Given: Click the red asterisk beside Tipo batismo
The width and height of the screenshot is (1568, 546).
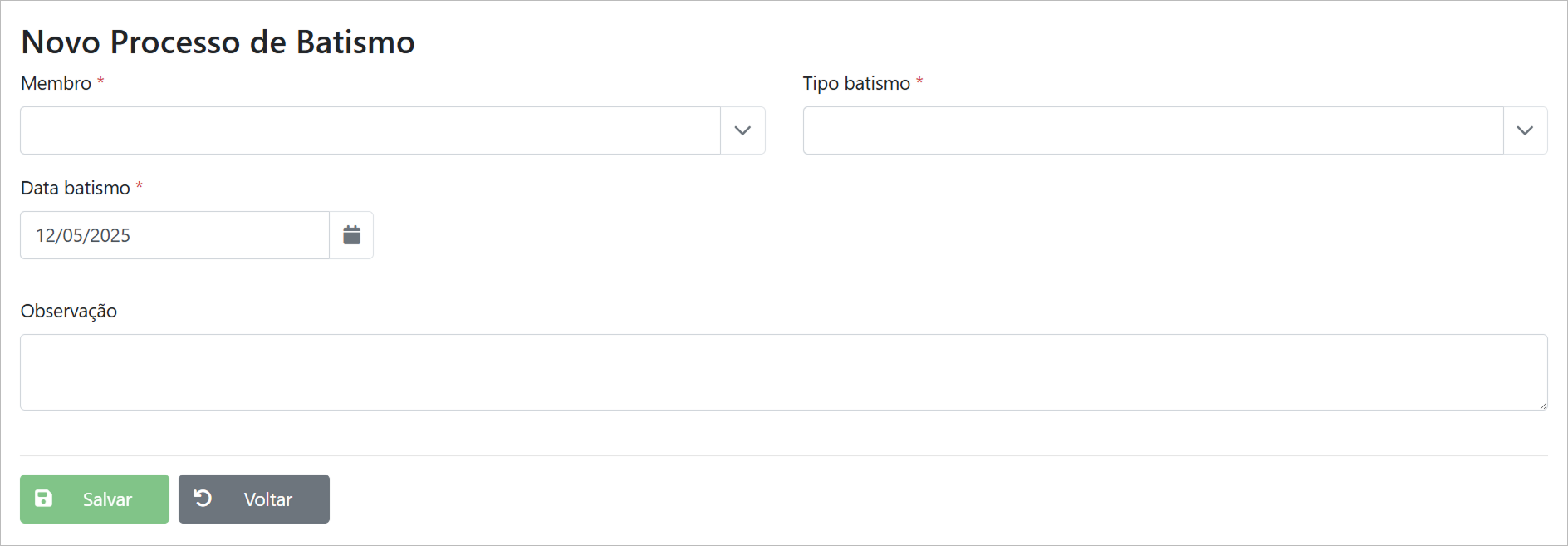Looking at the screenshot, I should [919, 81].
